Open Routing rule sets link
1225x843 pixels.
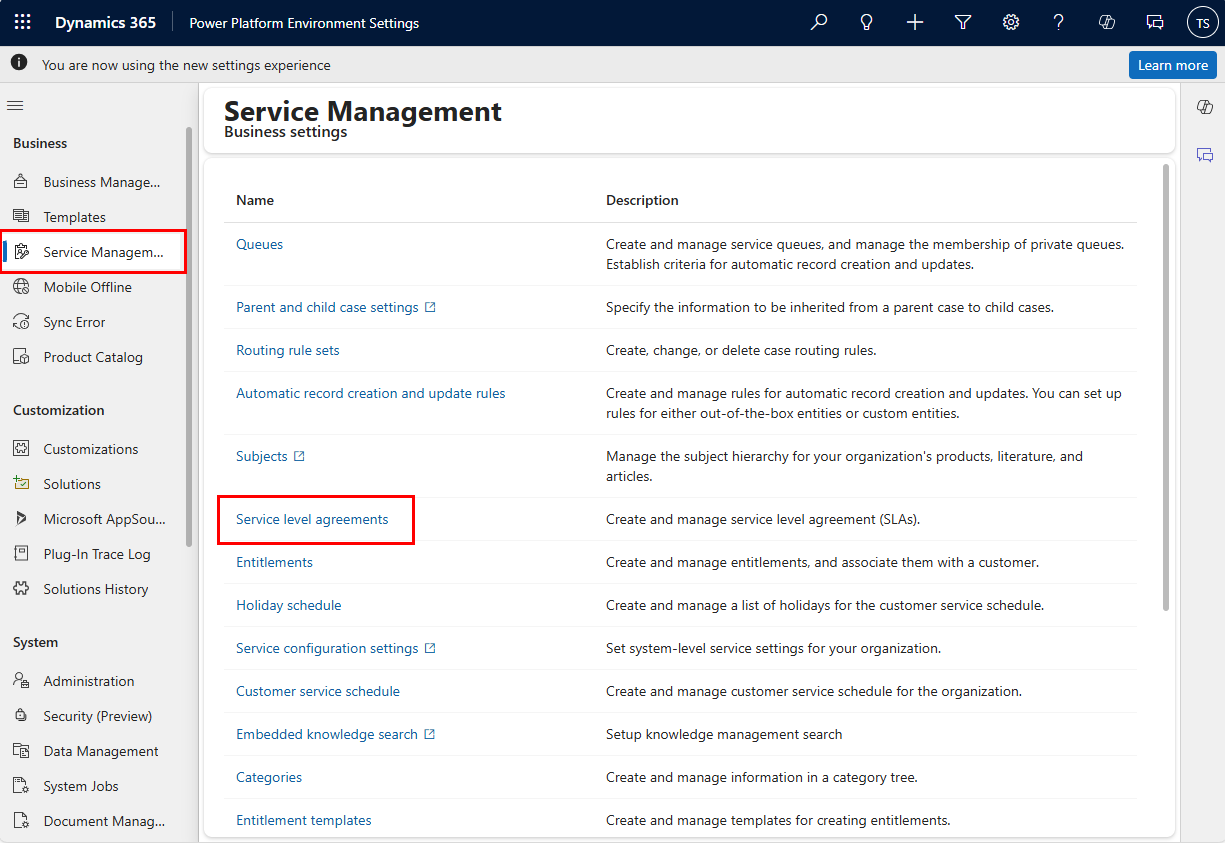click(288, 350)
